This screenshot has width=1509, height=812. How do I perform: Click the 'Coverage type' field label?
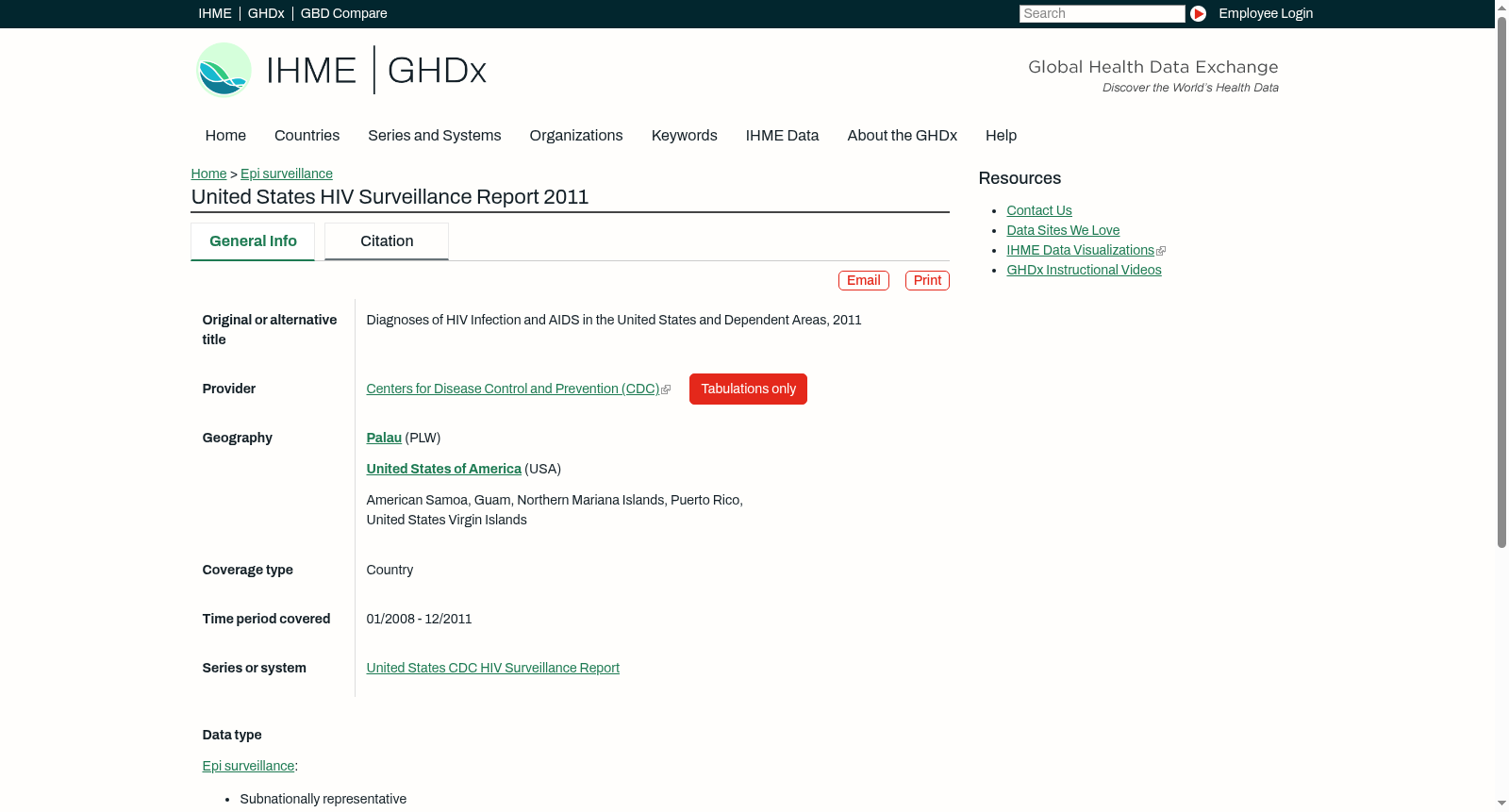(248, 570)
